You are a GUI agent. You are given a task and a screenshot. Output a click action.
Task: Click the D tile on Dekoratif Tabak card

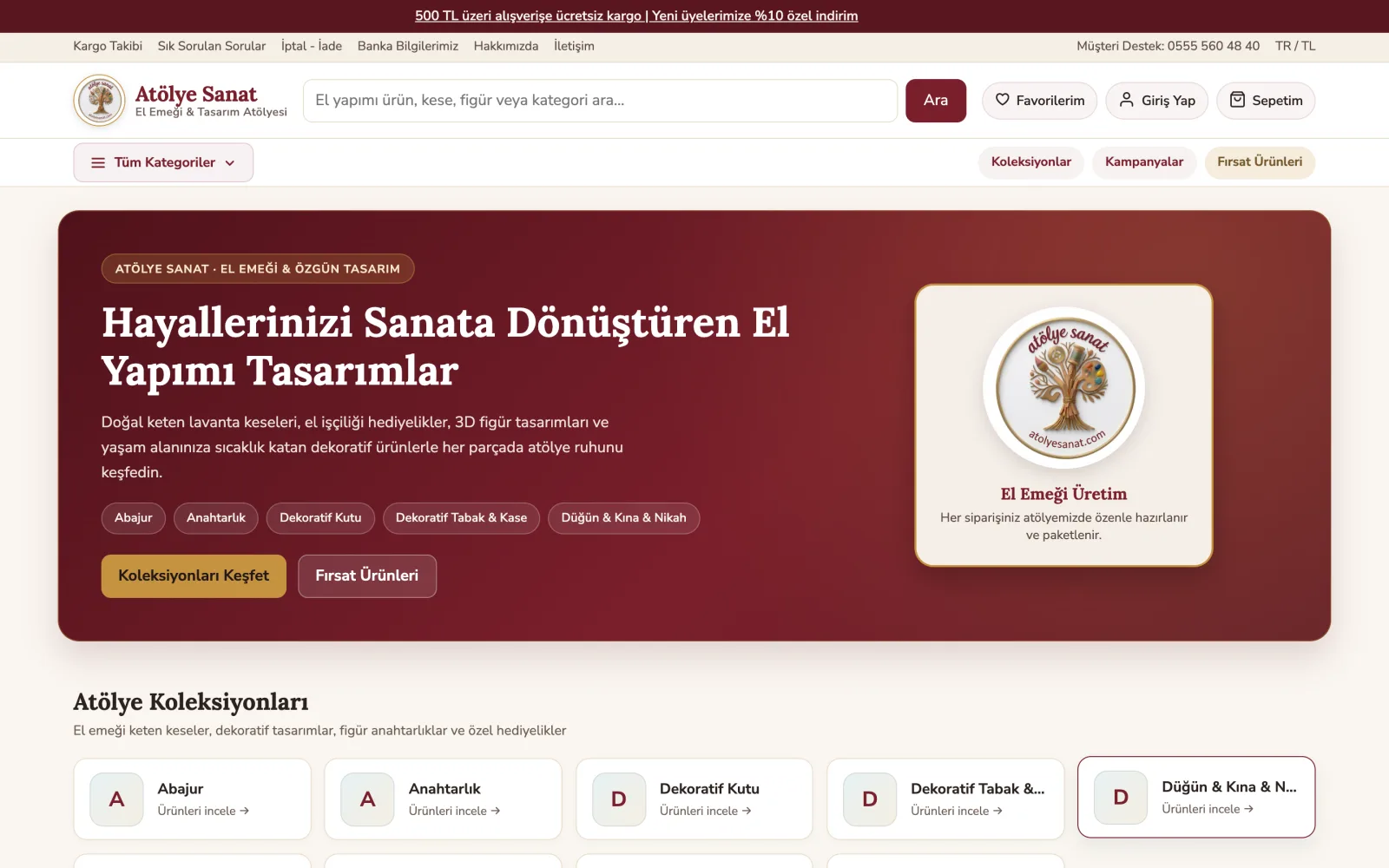(870, 799)
